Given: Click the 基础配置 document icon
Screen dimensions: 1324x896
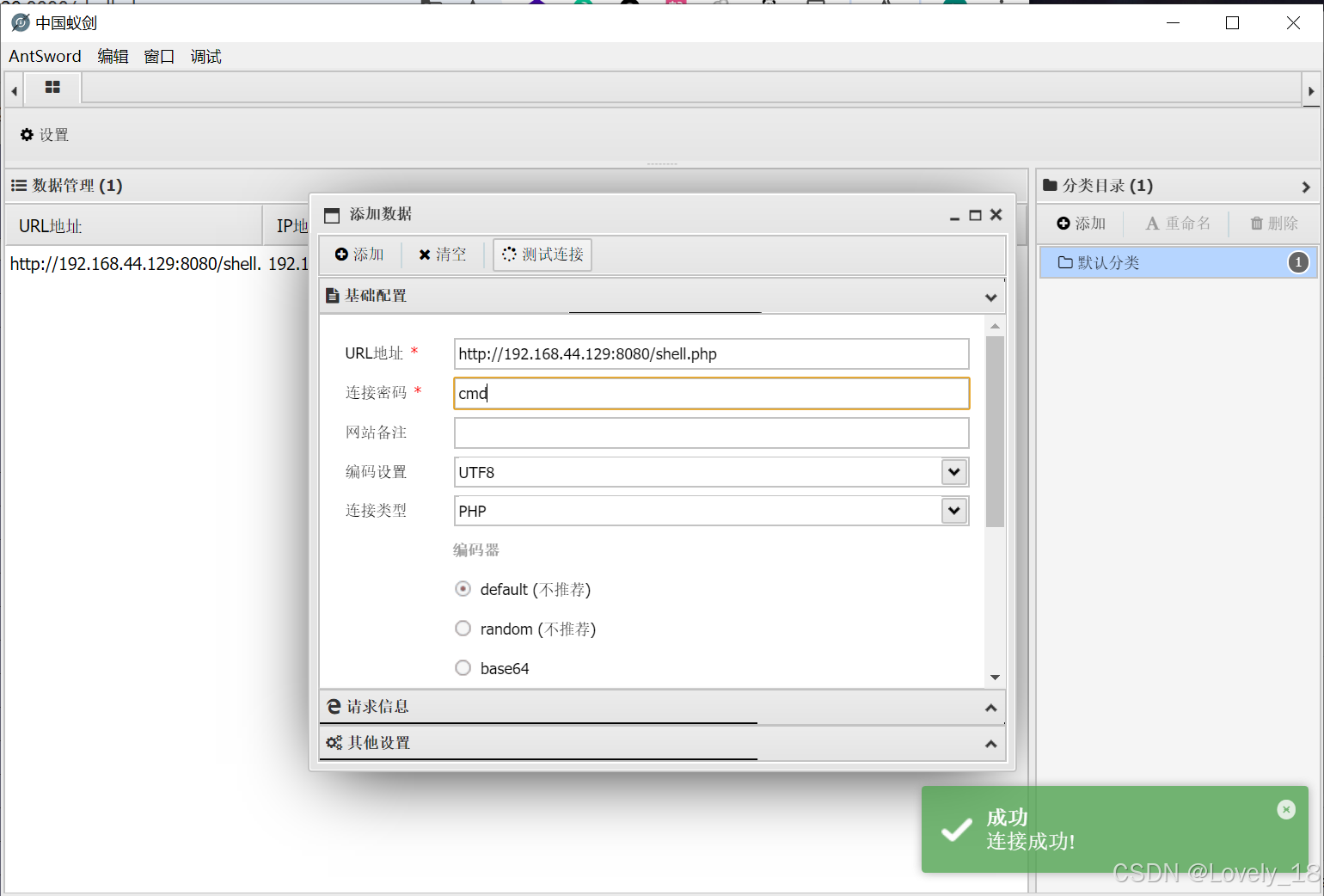Looking at the screenshot, I should pos(333,296).
